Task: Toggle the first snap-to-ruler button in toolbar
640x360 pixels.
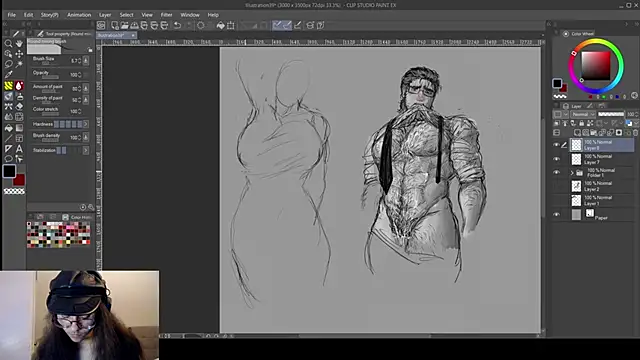Action: pyautogui.click(x=277, y=25)
